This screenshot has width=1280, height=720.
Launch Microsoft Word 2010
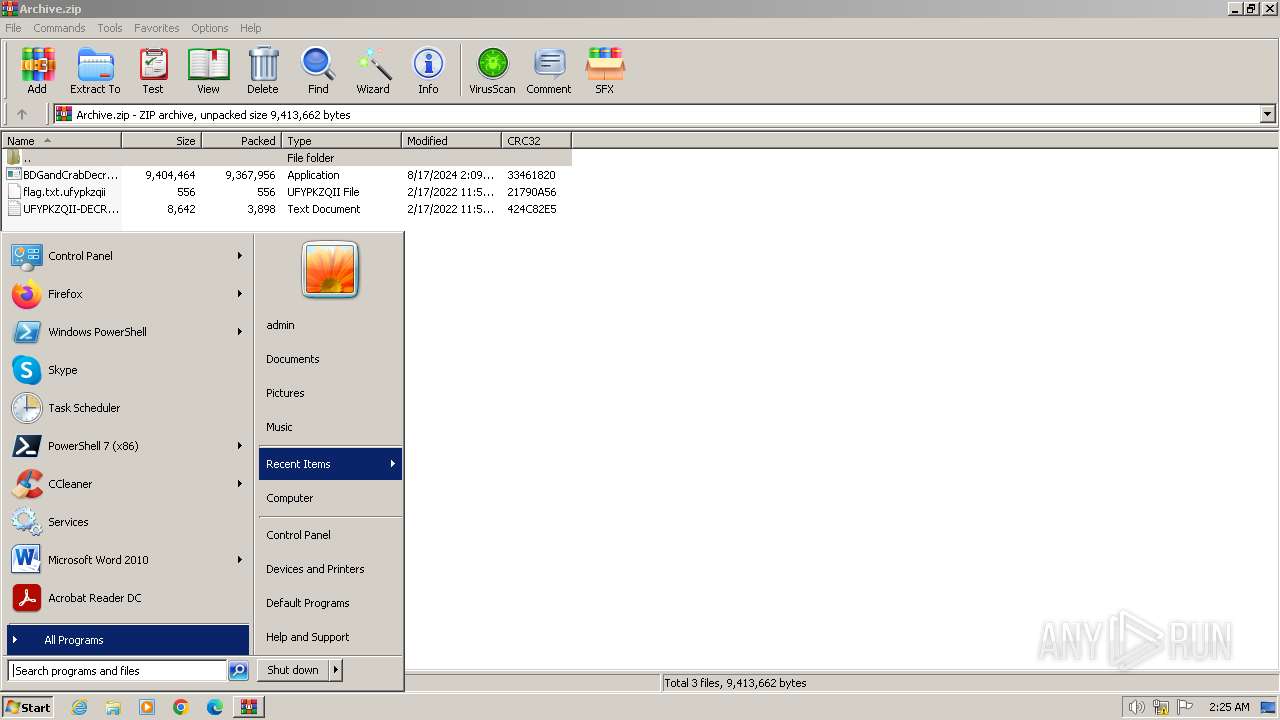[x=128, y=560]
